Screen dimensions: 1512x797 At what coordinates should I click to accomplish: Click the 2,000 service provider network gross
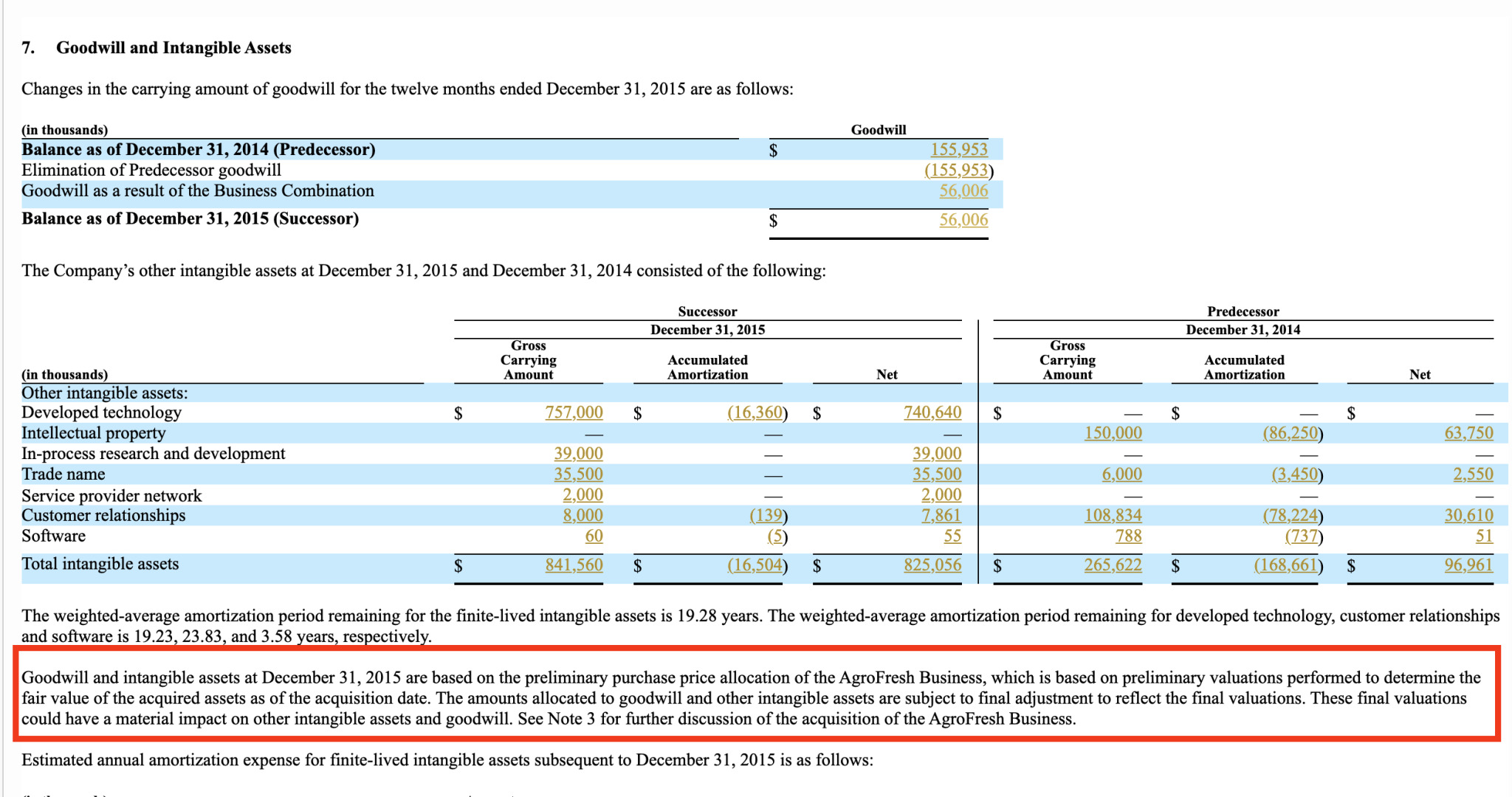click(x=582, y=495)
